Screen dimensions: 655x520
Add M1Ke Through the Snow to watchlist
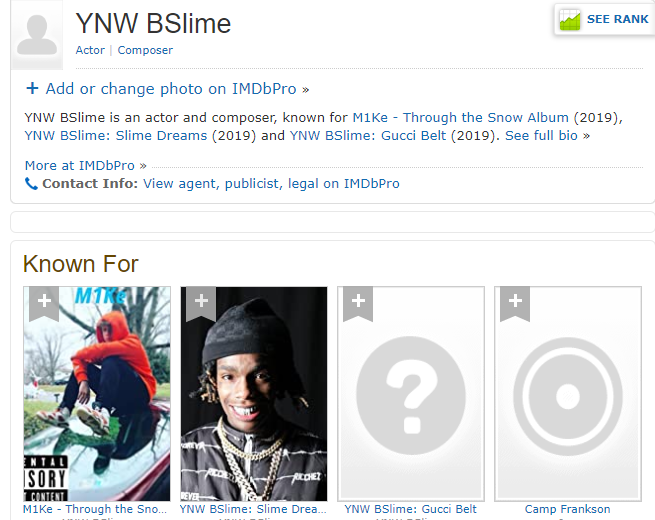[x=44, y=304]
